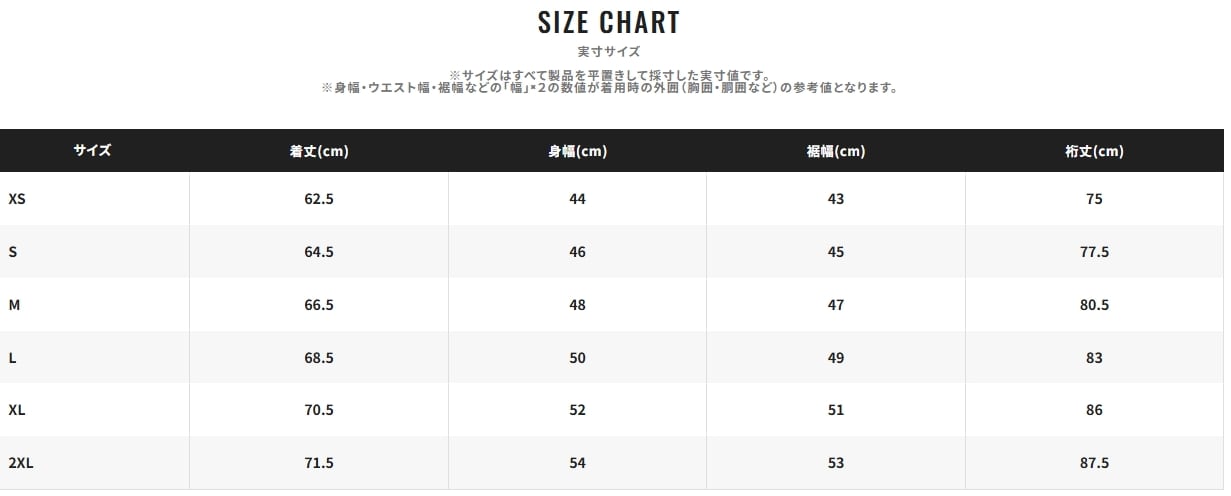
Task: Click the 54 body width value for 2XL
Action: [577, 463]
